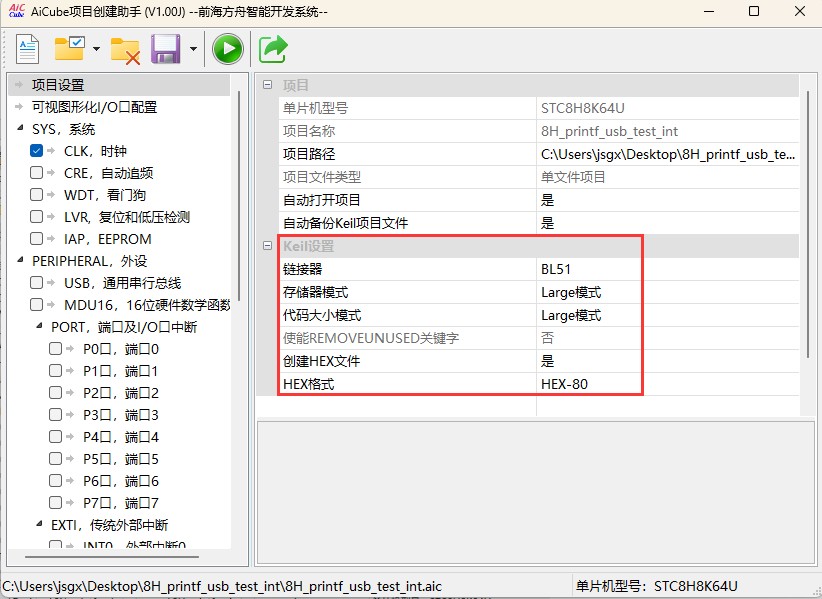Viewport: 822px width, 599px height.
Task: Collapse the Keil设置 property group
Action: click(x=267, y=245)
